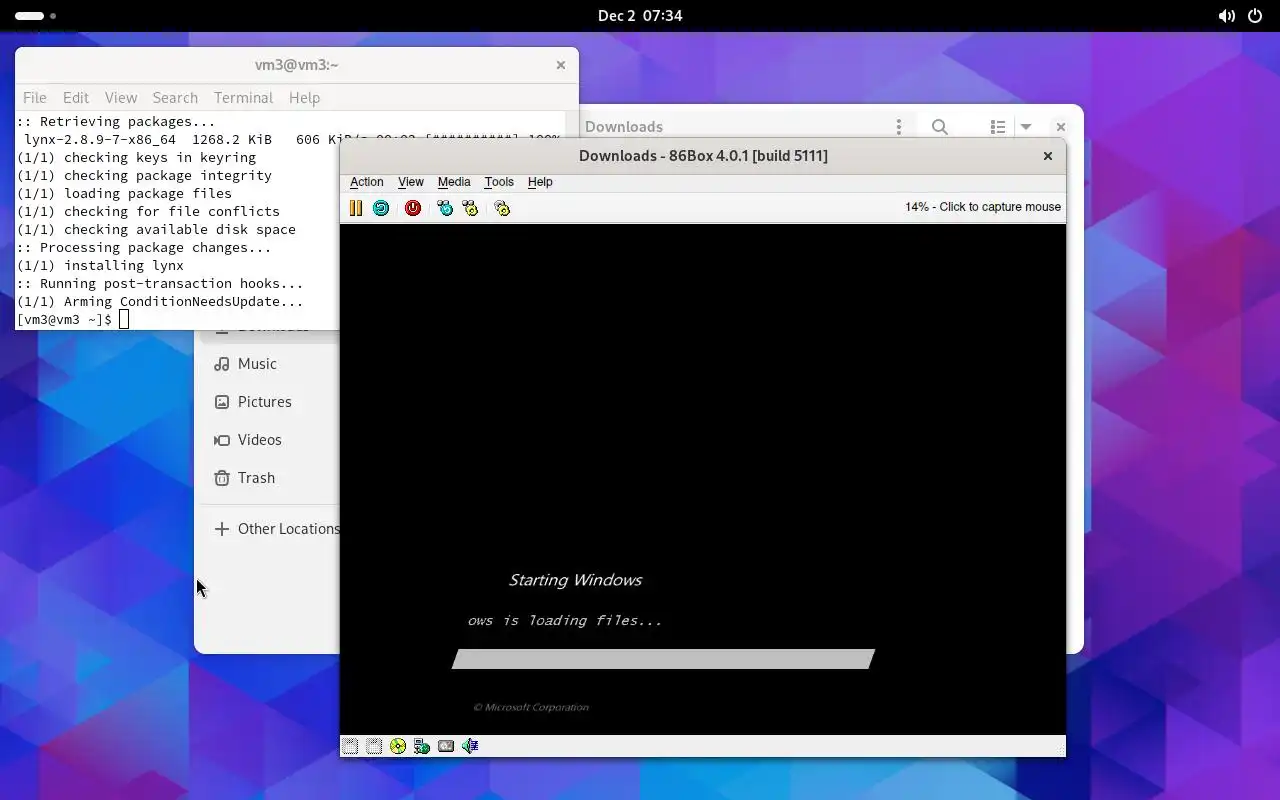
Task: Open the 86Box Help menu
Action: click(540, 182)
